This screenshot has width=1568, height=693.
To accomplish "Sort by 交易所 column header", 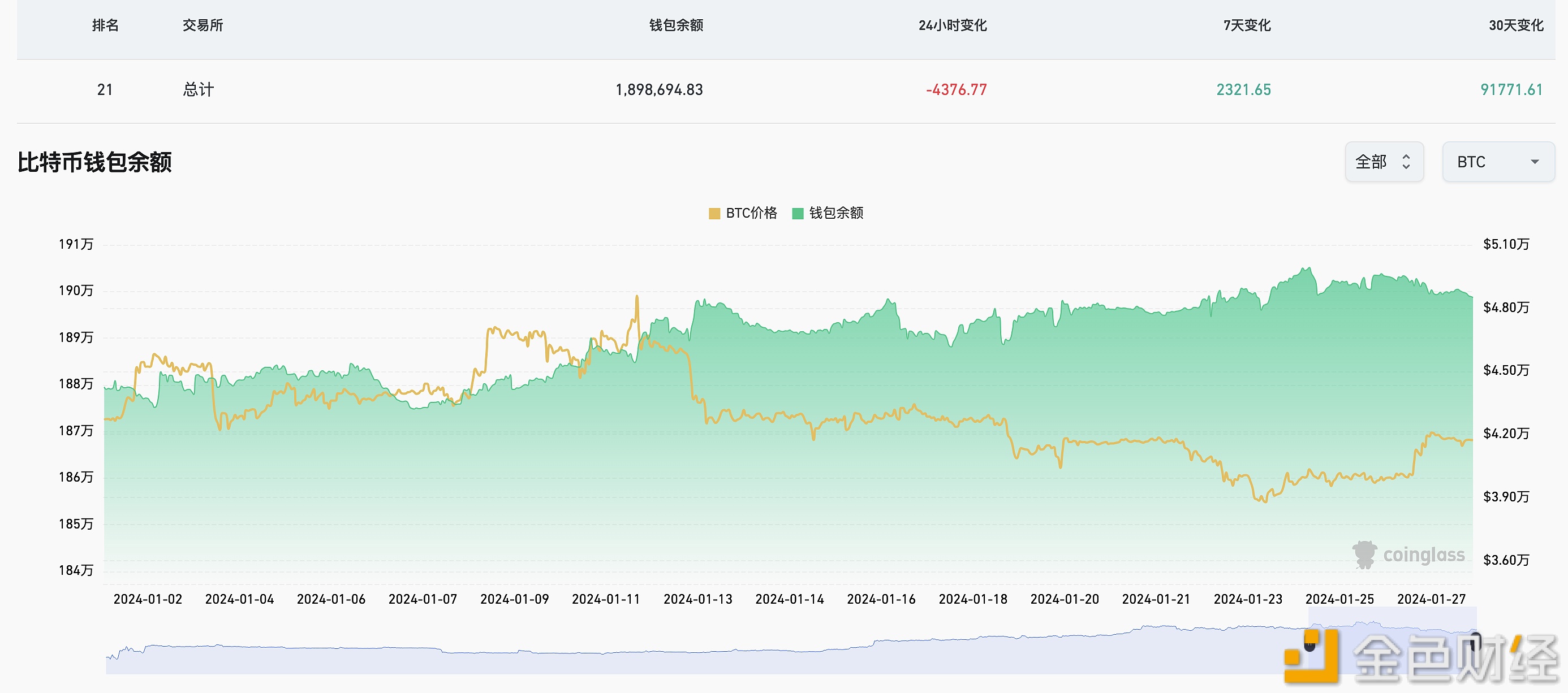I will [203, 25].
